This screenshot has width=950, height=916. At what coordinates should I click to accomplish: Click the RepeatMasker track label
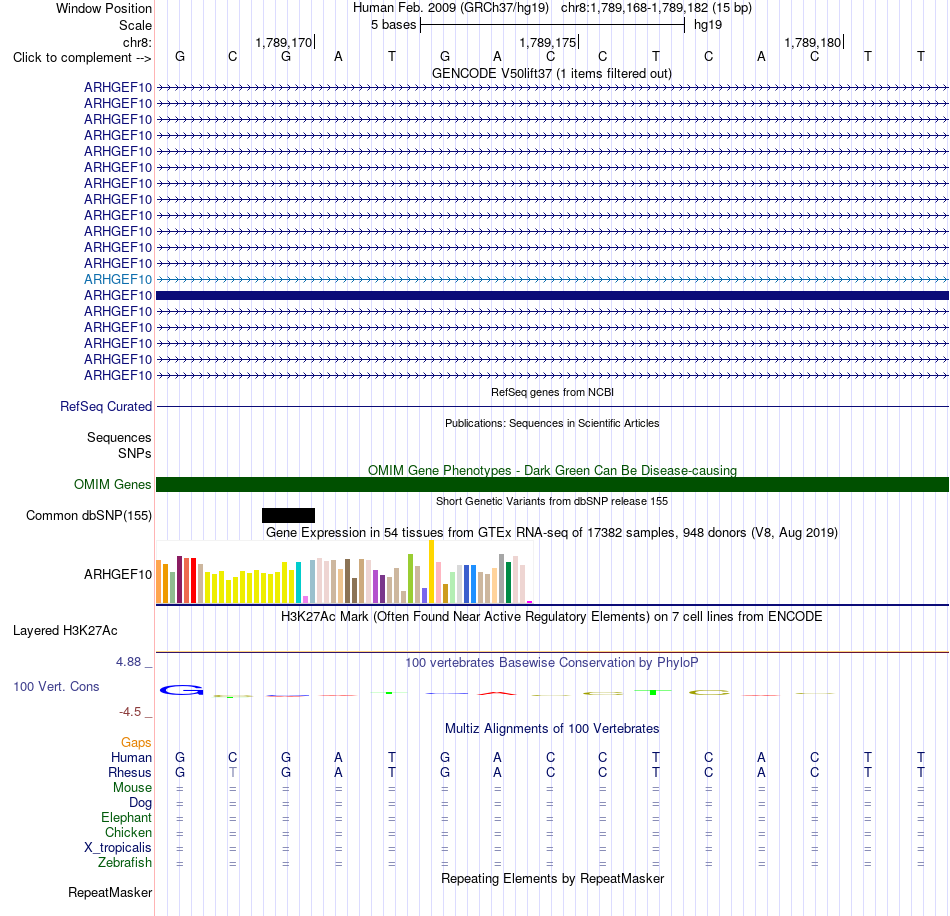coord(110,892)
